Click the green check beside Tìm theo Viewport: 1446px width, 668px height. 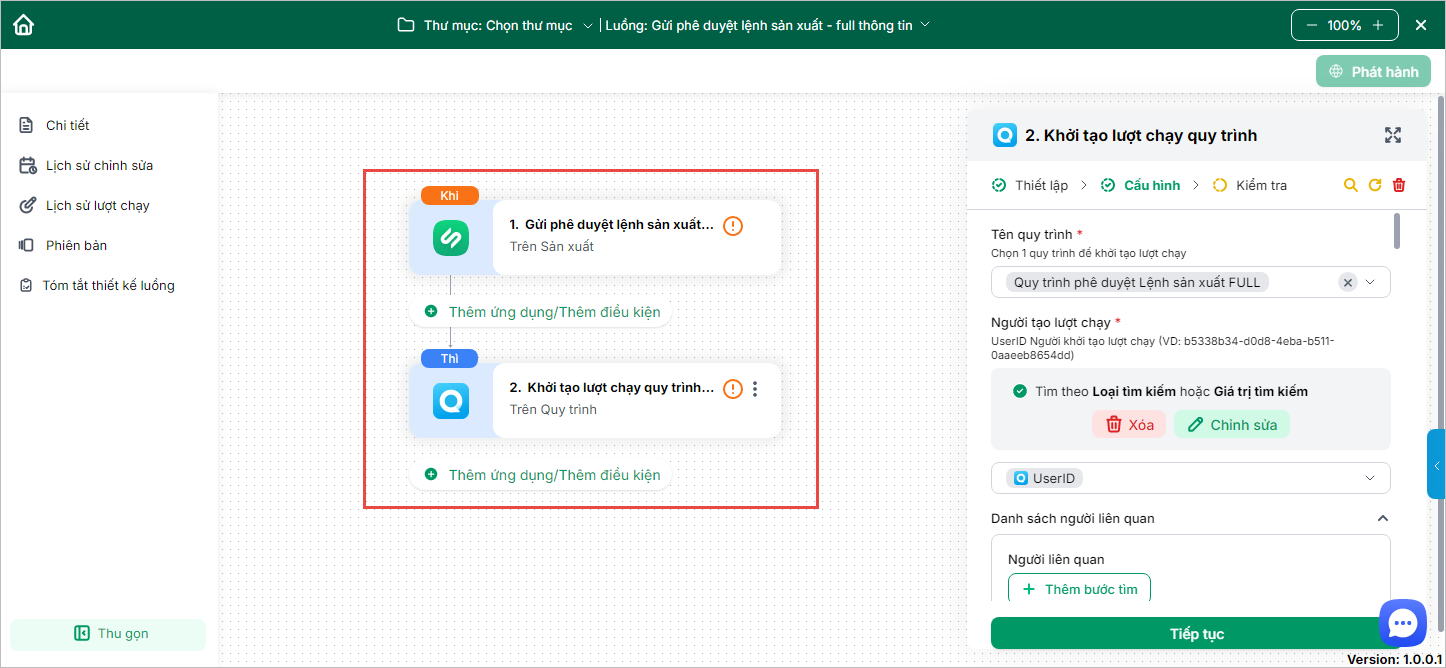click(x=1019, y=391)
